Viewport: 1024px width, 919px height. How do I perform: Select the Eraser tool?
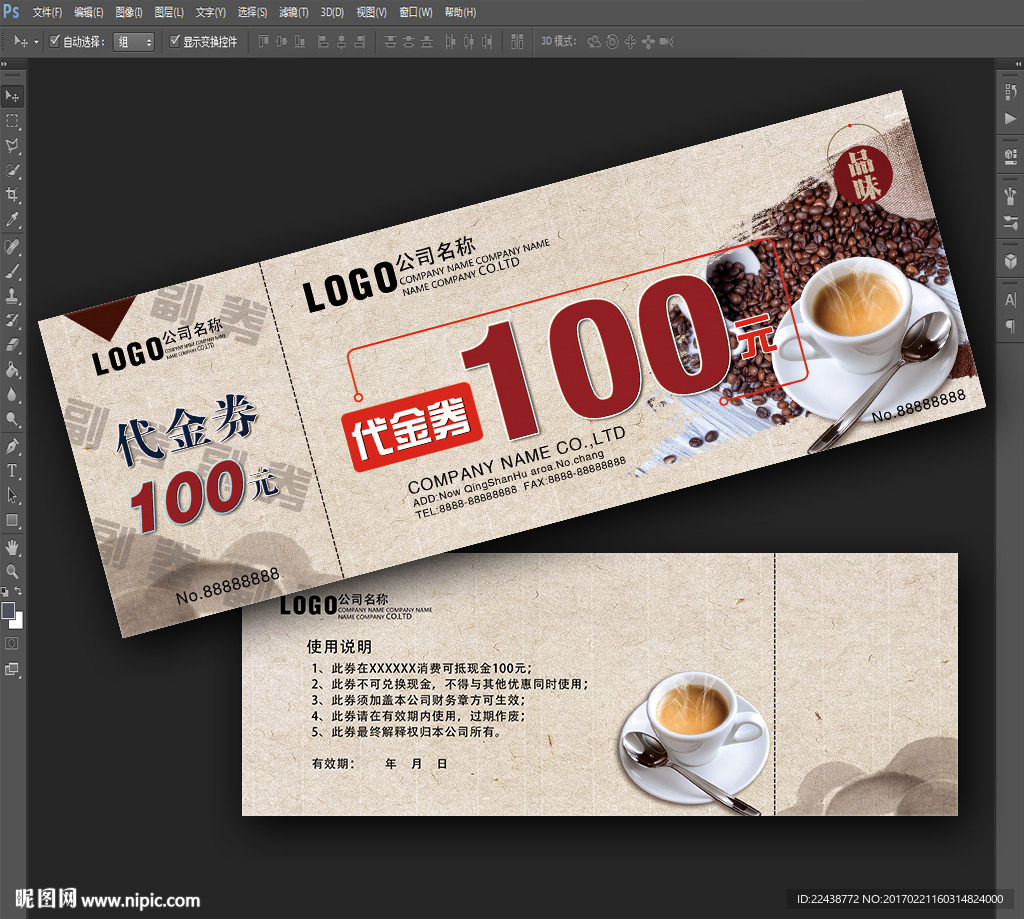point(13,345)
